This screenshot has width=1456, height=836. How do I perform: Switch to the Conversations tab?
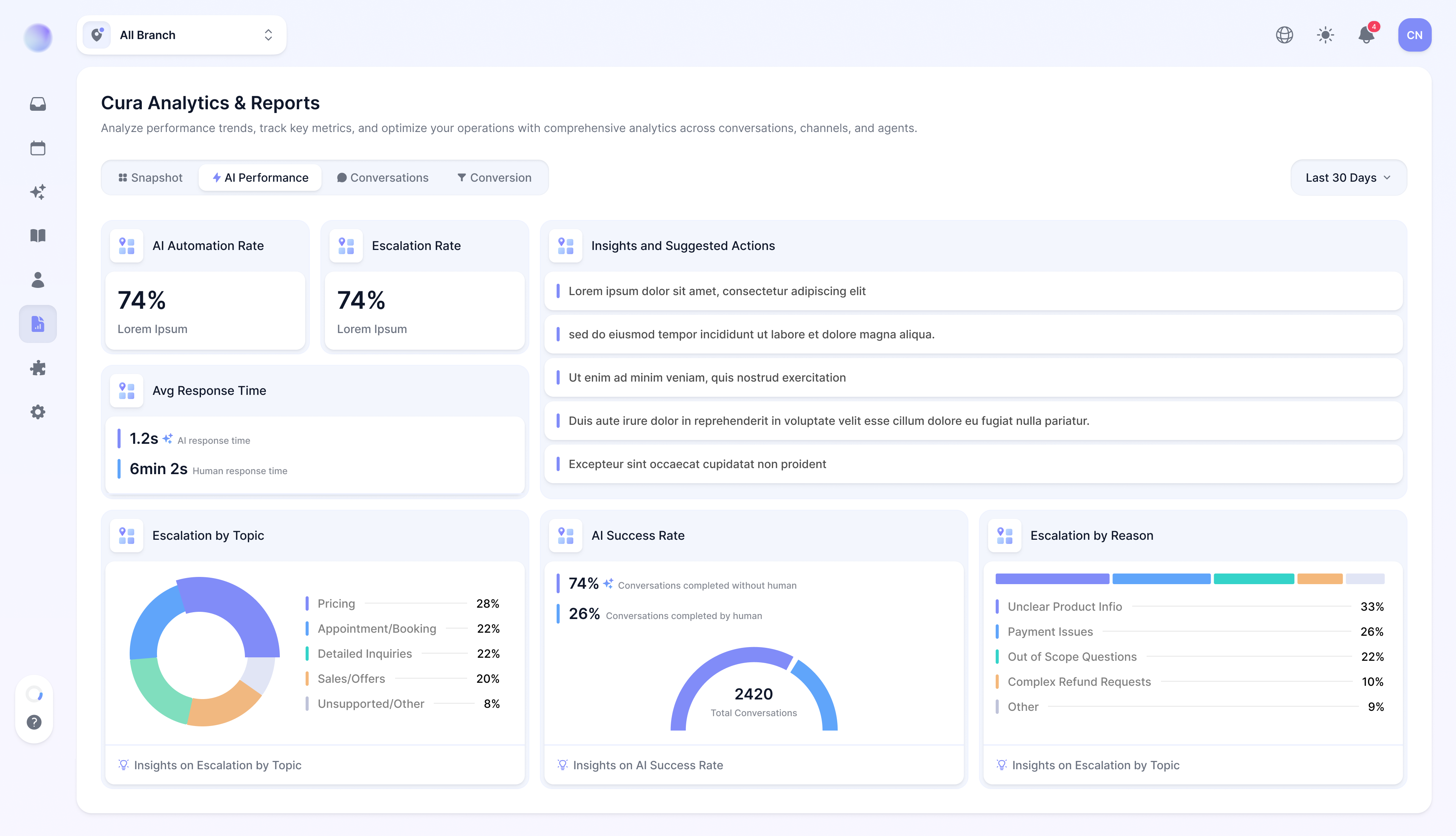coord(383,178)
